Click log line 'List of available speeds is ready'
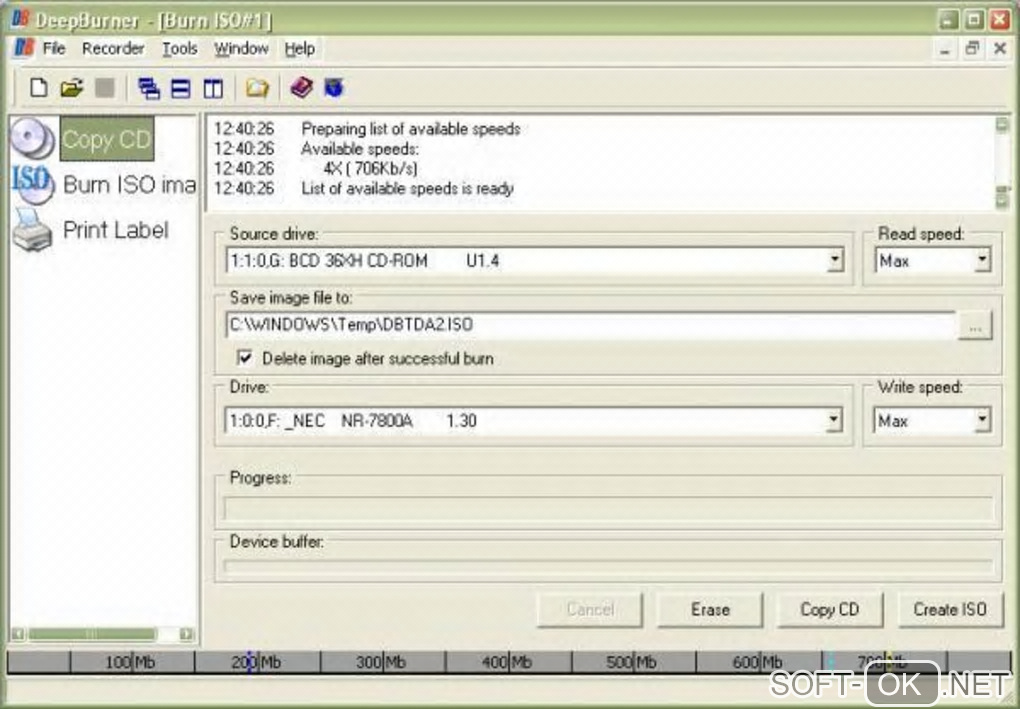Viewport: 1020px width, 709px height. click(407, 189)
